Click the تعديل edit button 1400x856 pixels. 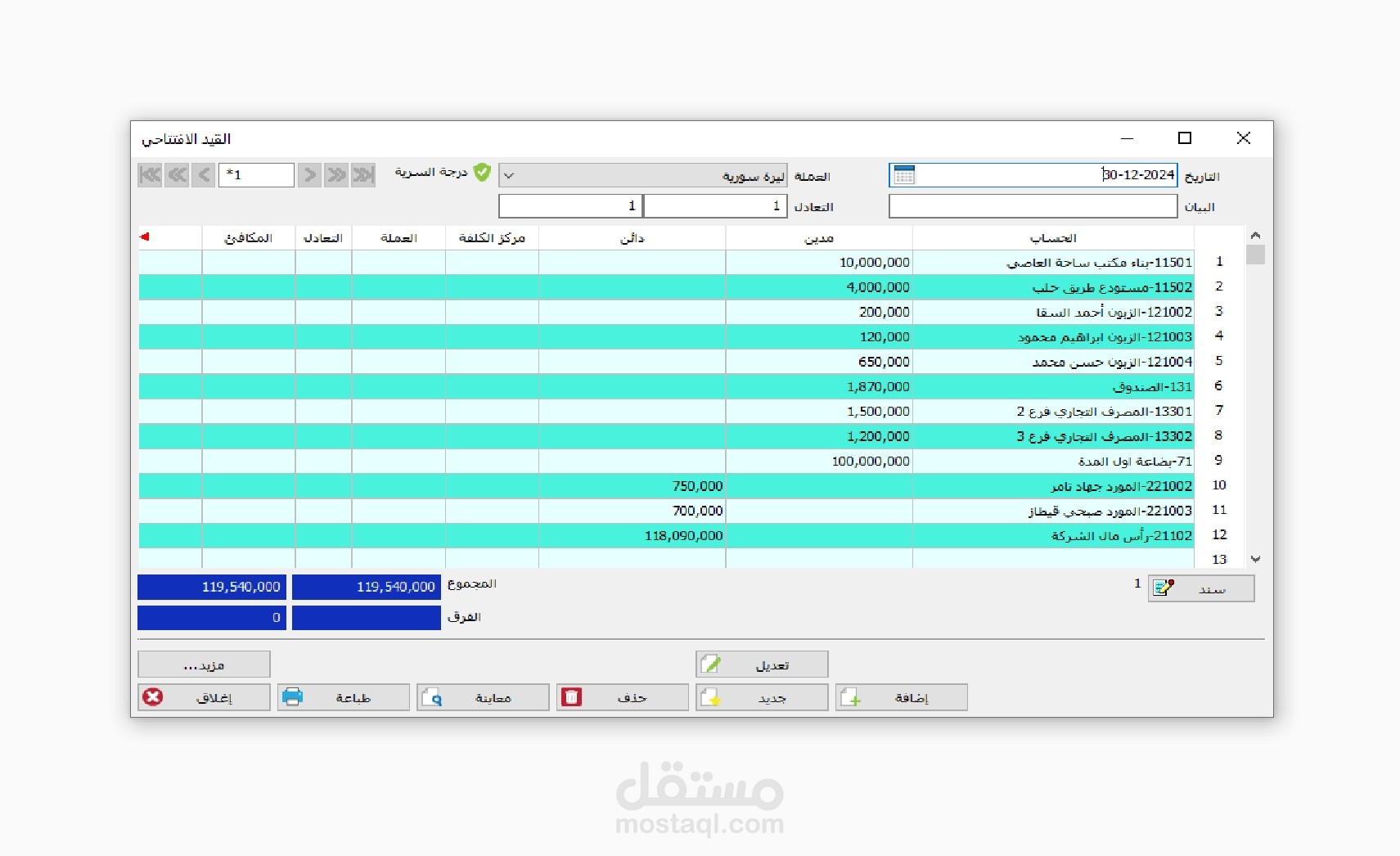(x=762, y=664)
